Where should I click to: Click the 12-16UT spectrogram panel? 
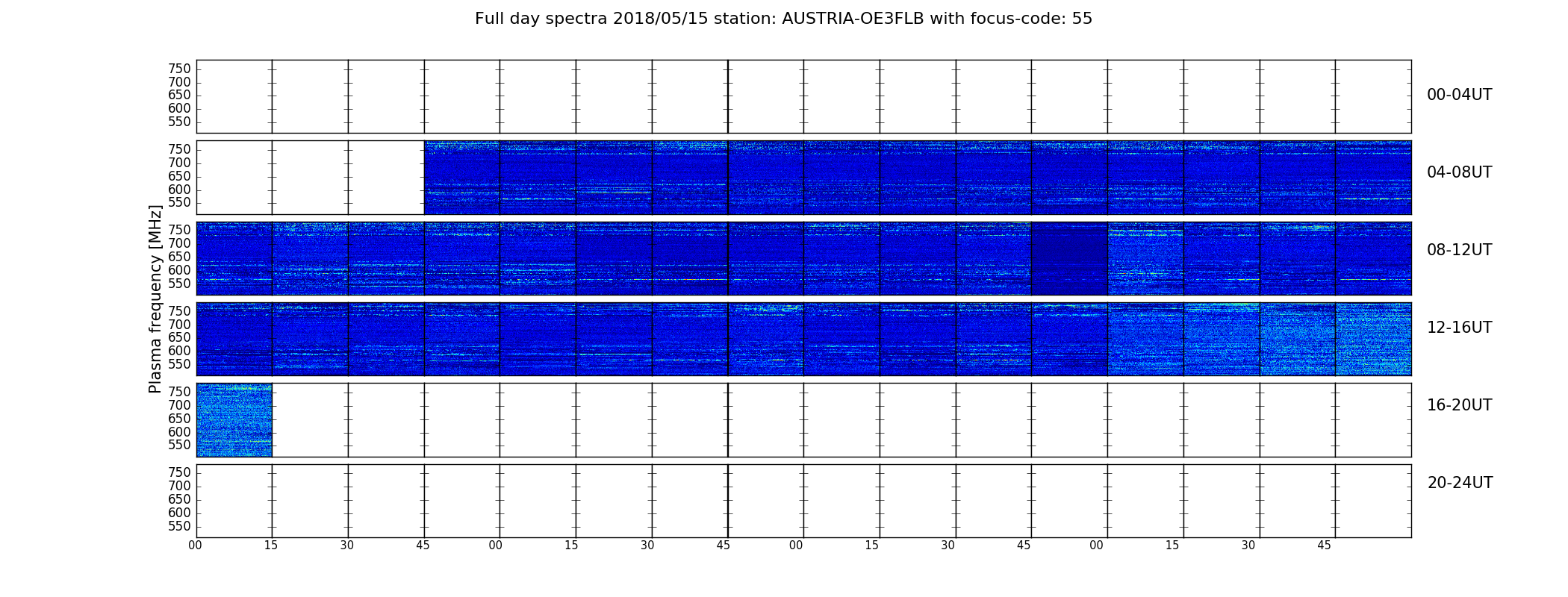[803, 339]
